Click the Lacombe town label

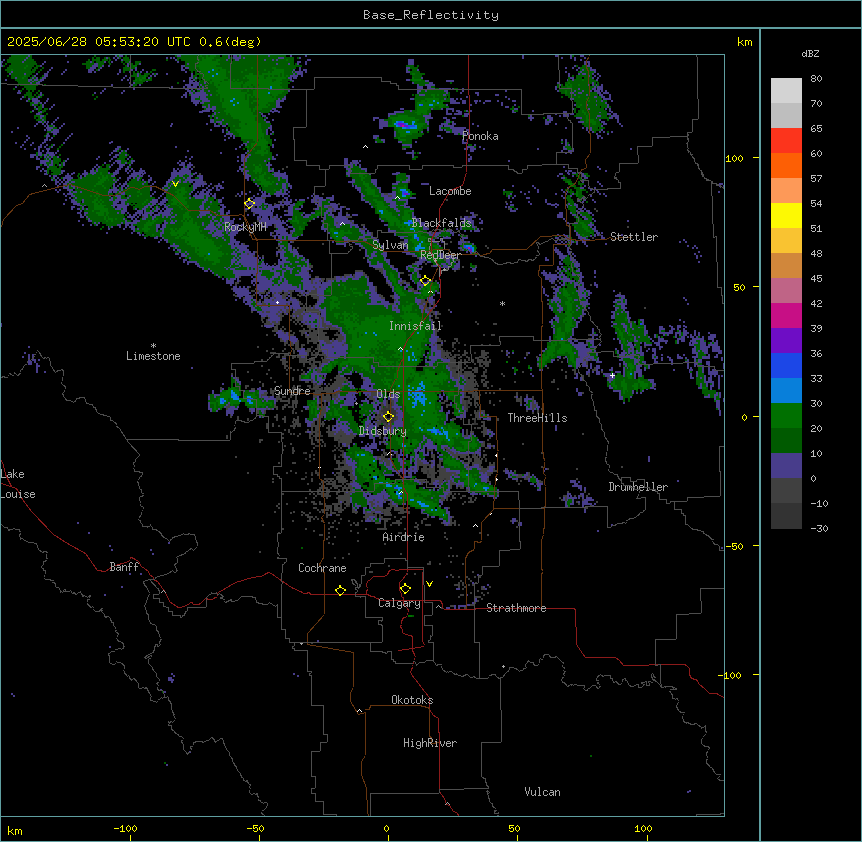pyautogui.click(x=450, y=191)
